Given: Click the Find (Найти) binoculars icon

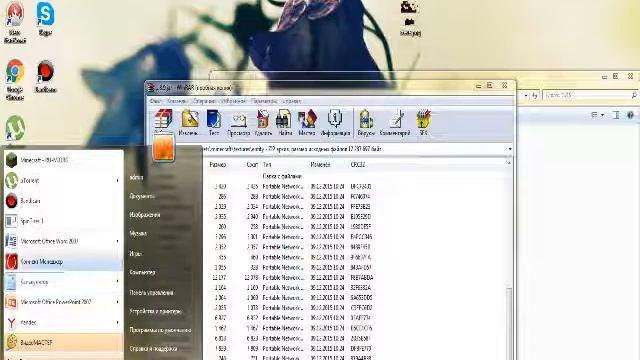Looking at the screenshot, I should click(284, 122).
